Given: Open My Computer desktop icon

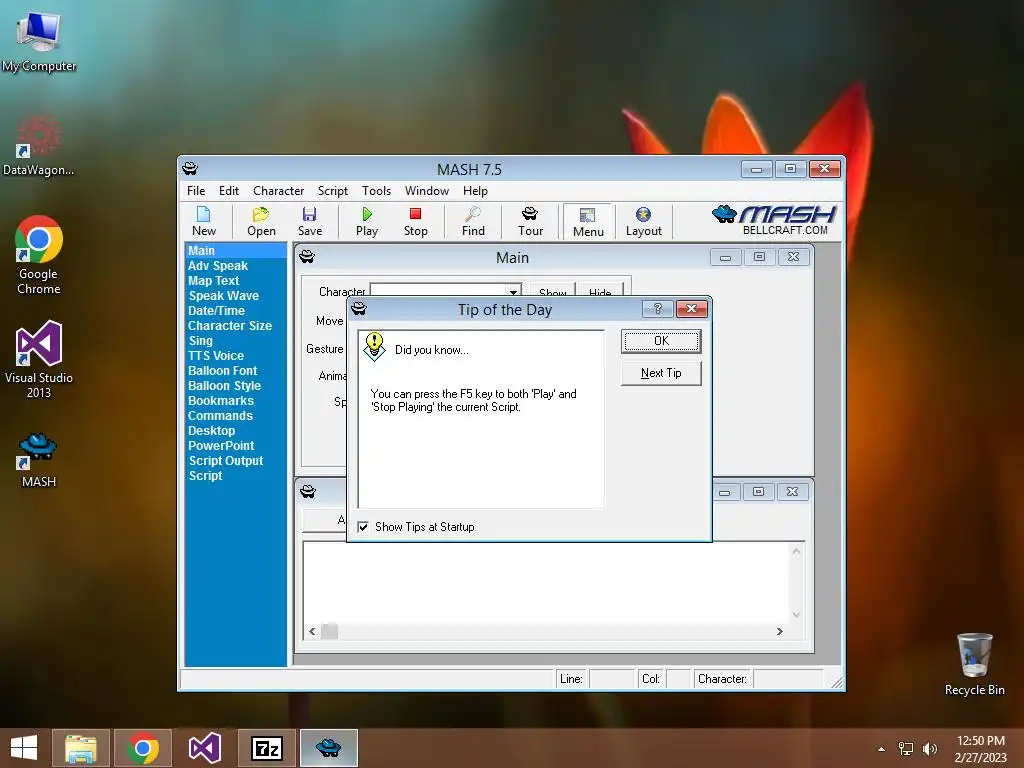Looking at the screenshot, I should tap(39, 40).
